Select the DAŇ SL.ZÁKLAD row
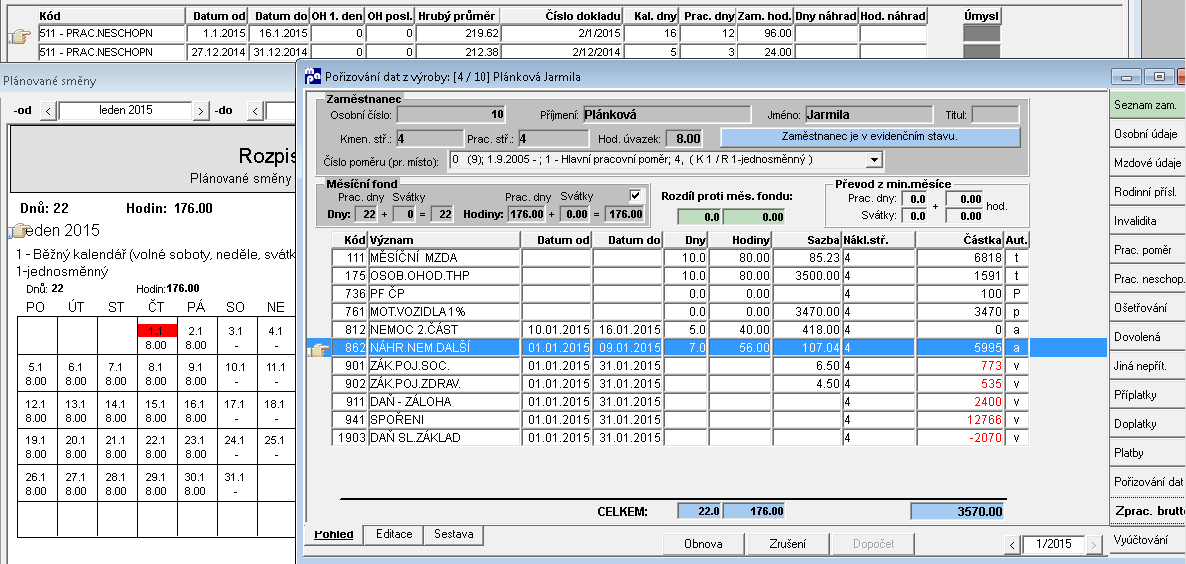The height and width of the screenshot is (564, 1186). click(681, 438)
